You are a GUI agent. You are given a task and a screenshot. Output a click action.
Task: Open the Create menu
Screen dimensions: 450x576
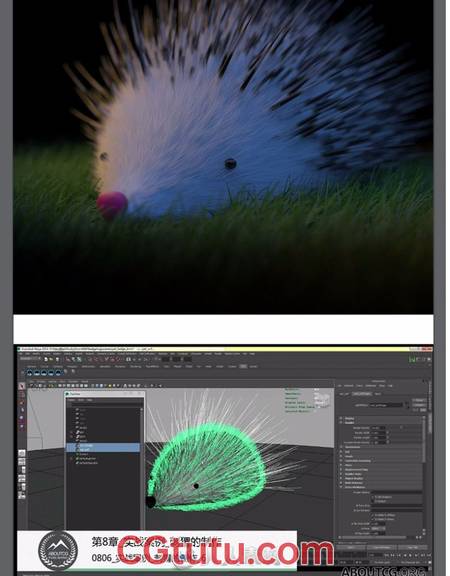point(47,353)
